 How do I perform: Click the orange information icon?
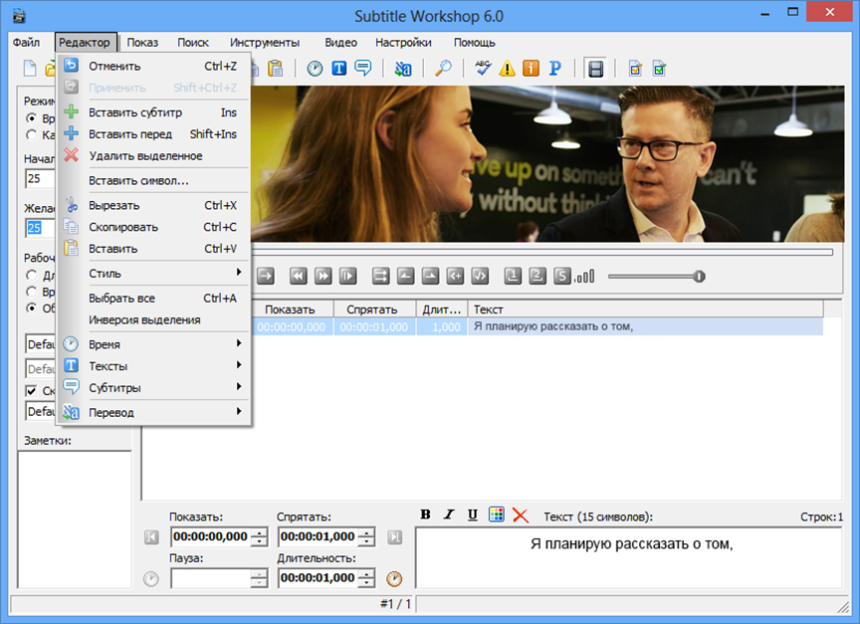click(x=531, y=69)
